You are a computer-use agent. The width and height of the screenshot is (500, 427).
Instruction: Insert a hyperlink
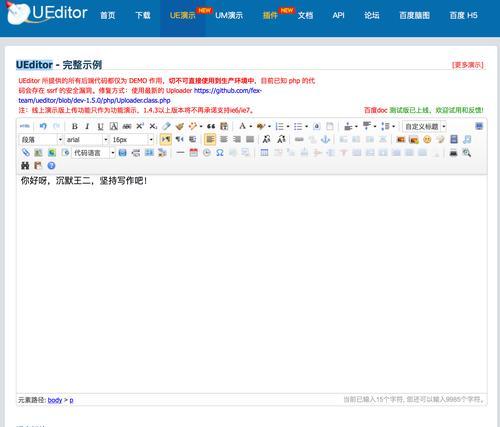pyautogui.click(x=299, y=139)
